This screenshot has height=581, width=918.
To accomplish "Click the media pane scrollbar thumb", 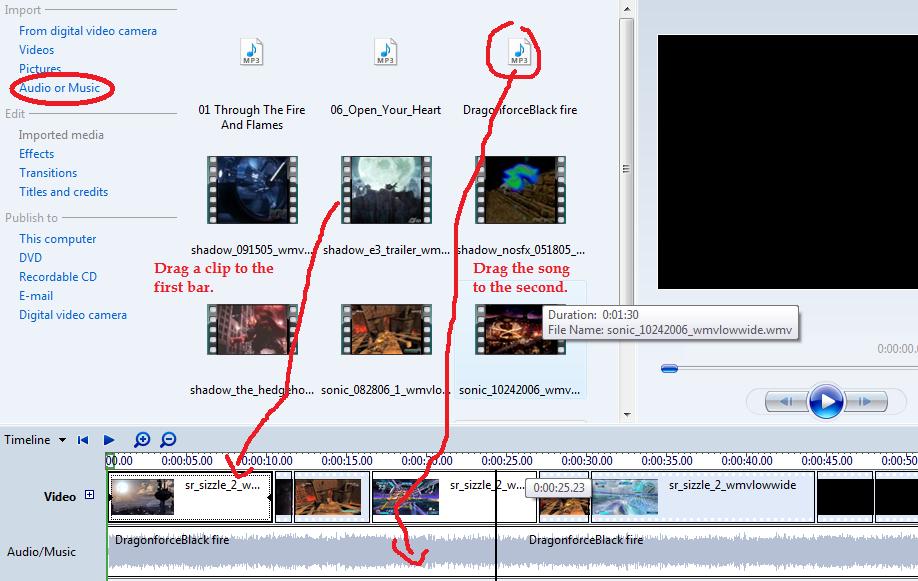I will pyautogui.click(x=626, y=169).
